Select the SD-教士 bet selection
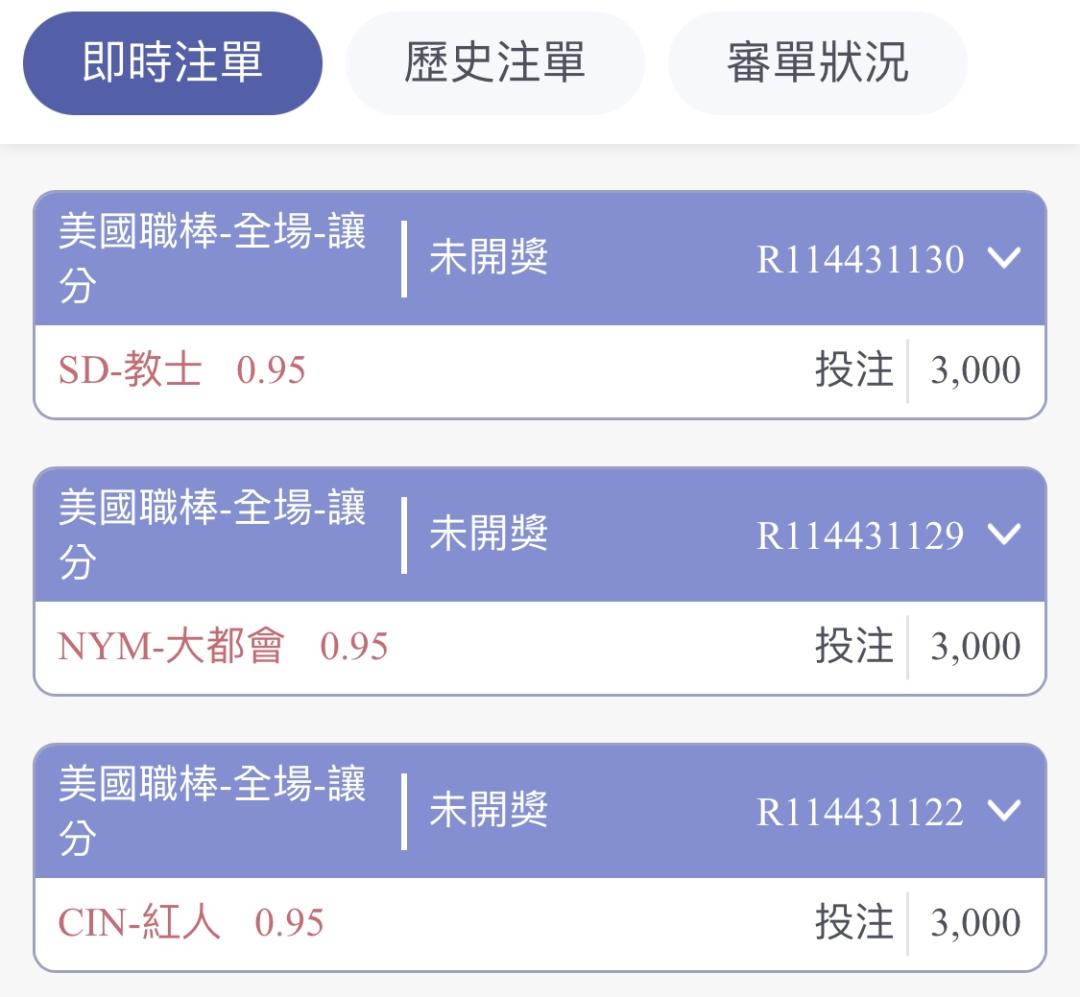The image size is (1080, 997). tap(130, 371)
